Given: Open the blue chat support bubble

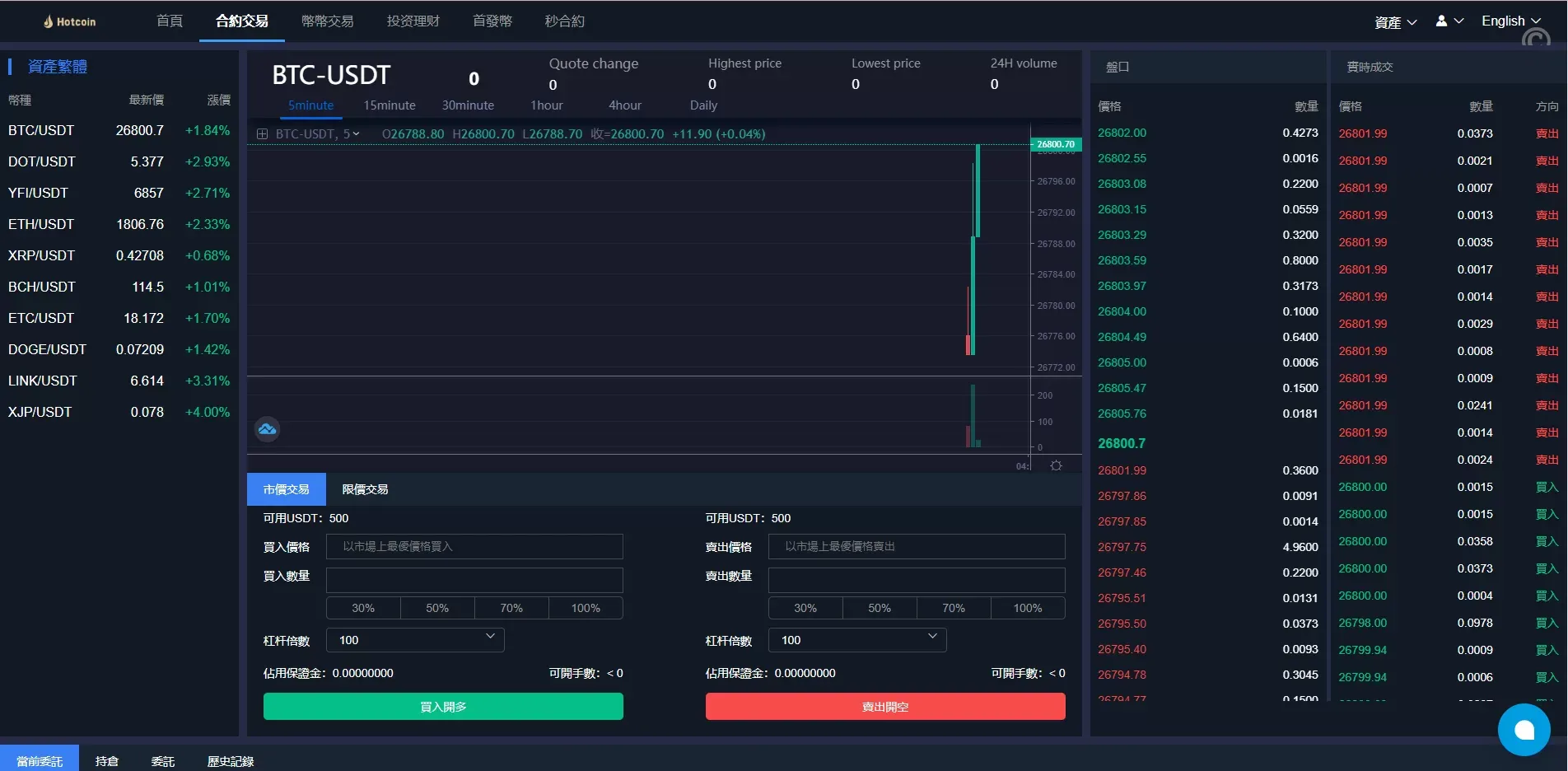Looking at the screenshot, I should [1524, 730].
